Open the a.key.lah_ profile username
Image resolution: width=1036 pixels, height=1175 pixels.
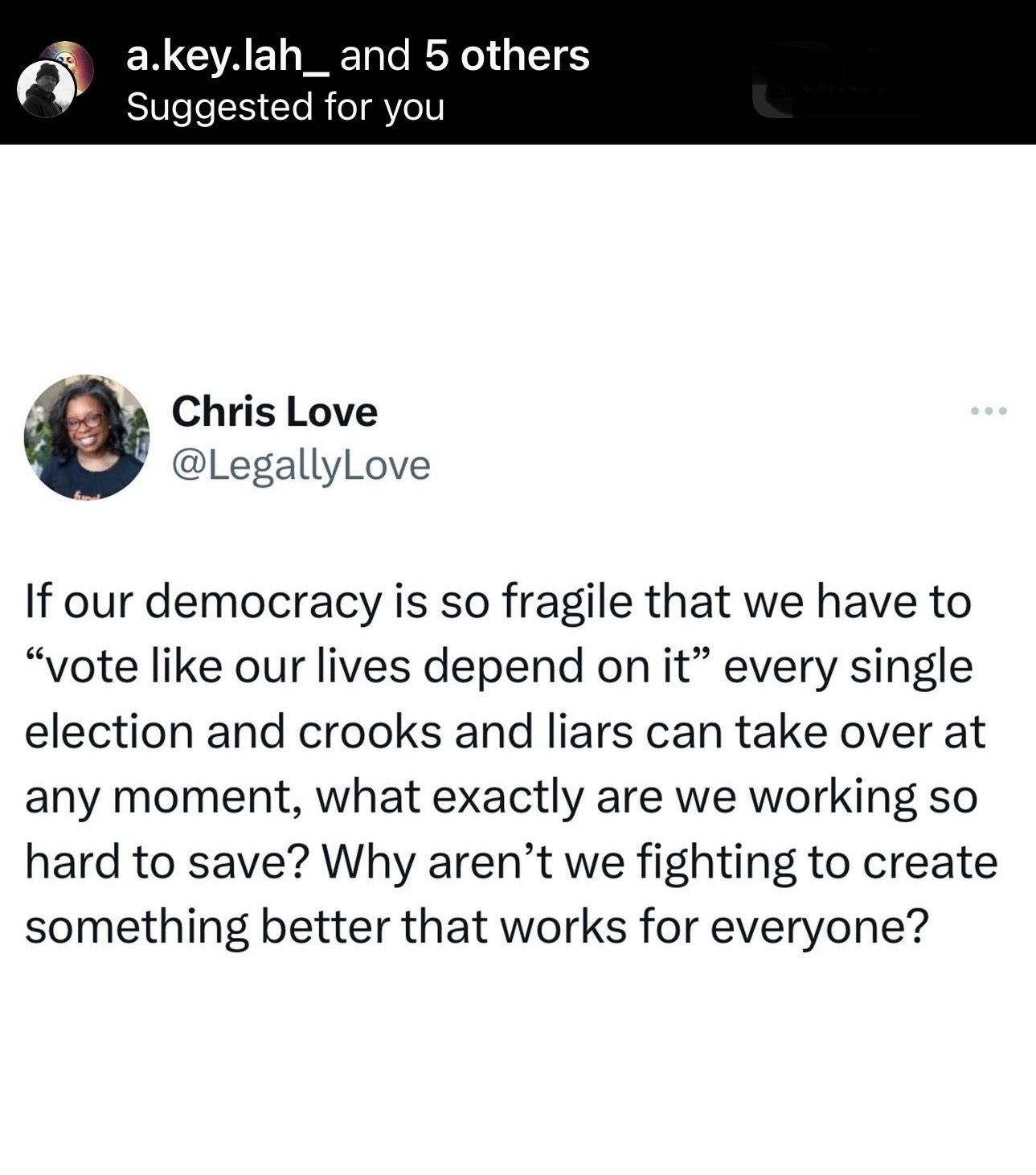(227, 55)
